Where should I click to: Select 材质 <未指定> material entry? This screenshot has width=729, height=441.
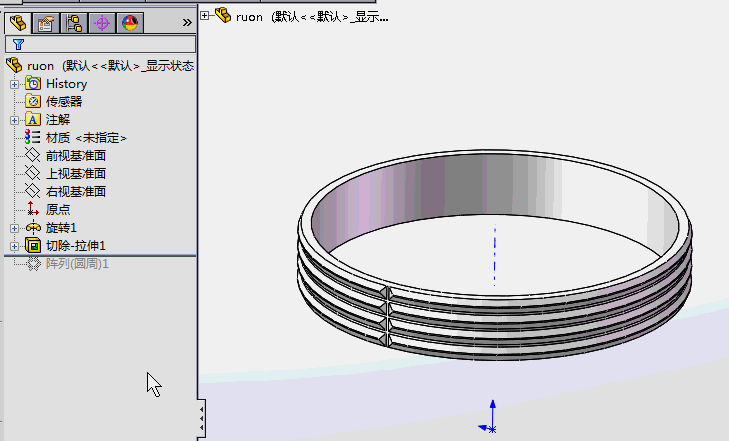(86, 138)
